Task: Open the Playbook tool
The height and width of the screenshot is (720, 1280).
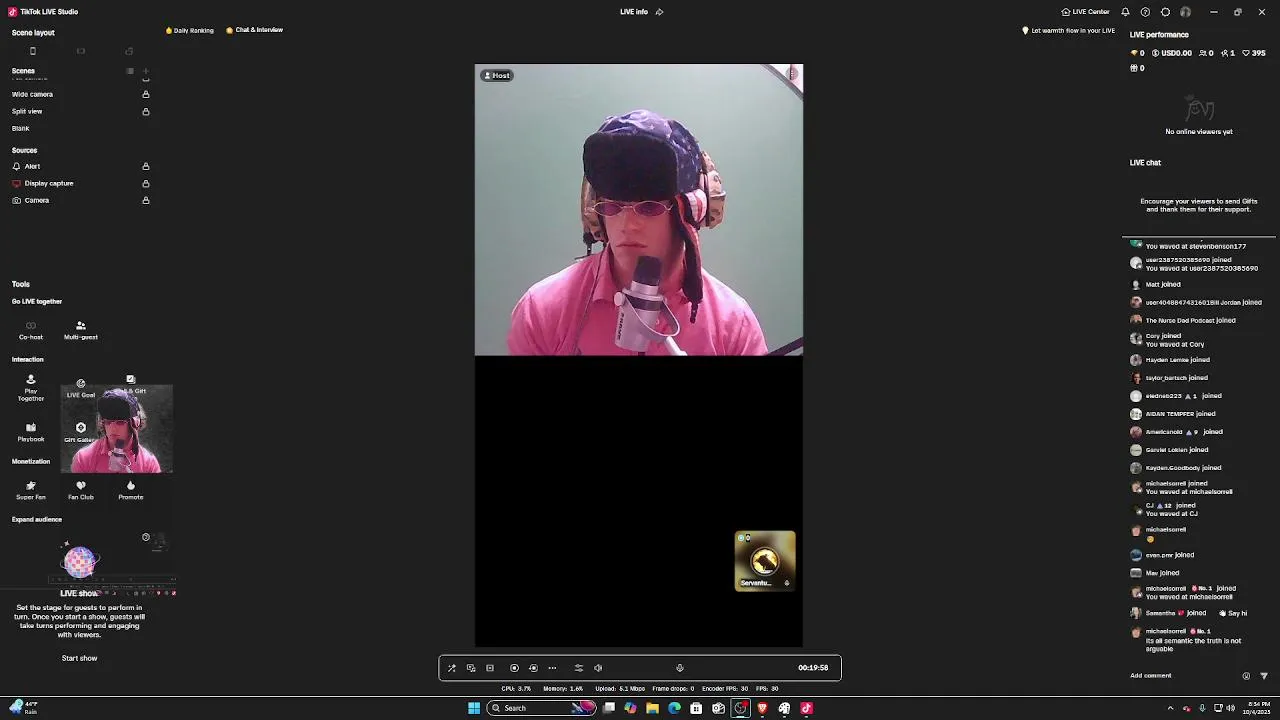Action: pos(31,432)
